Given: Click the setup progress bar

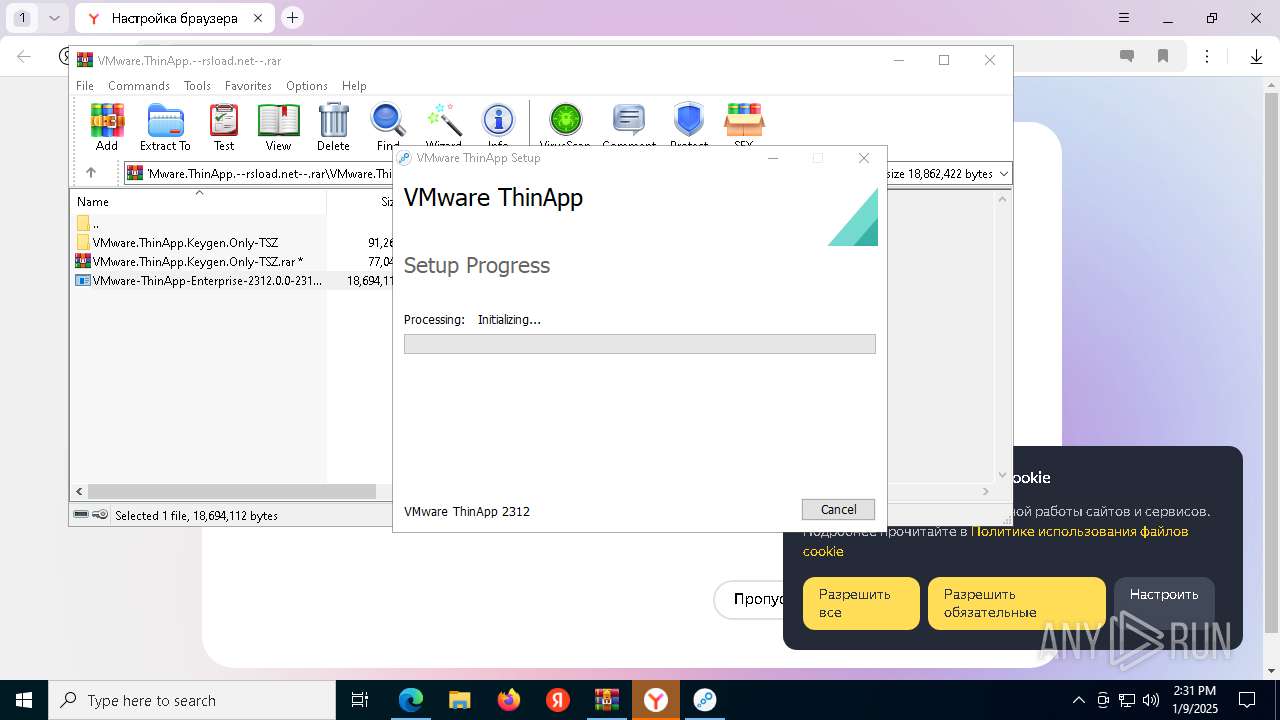Looking at the screenshot, I should [640, 344].
